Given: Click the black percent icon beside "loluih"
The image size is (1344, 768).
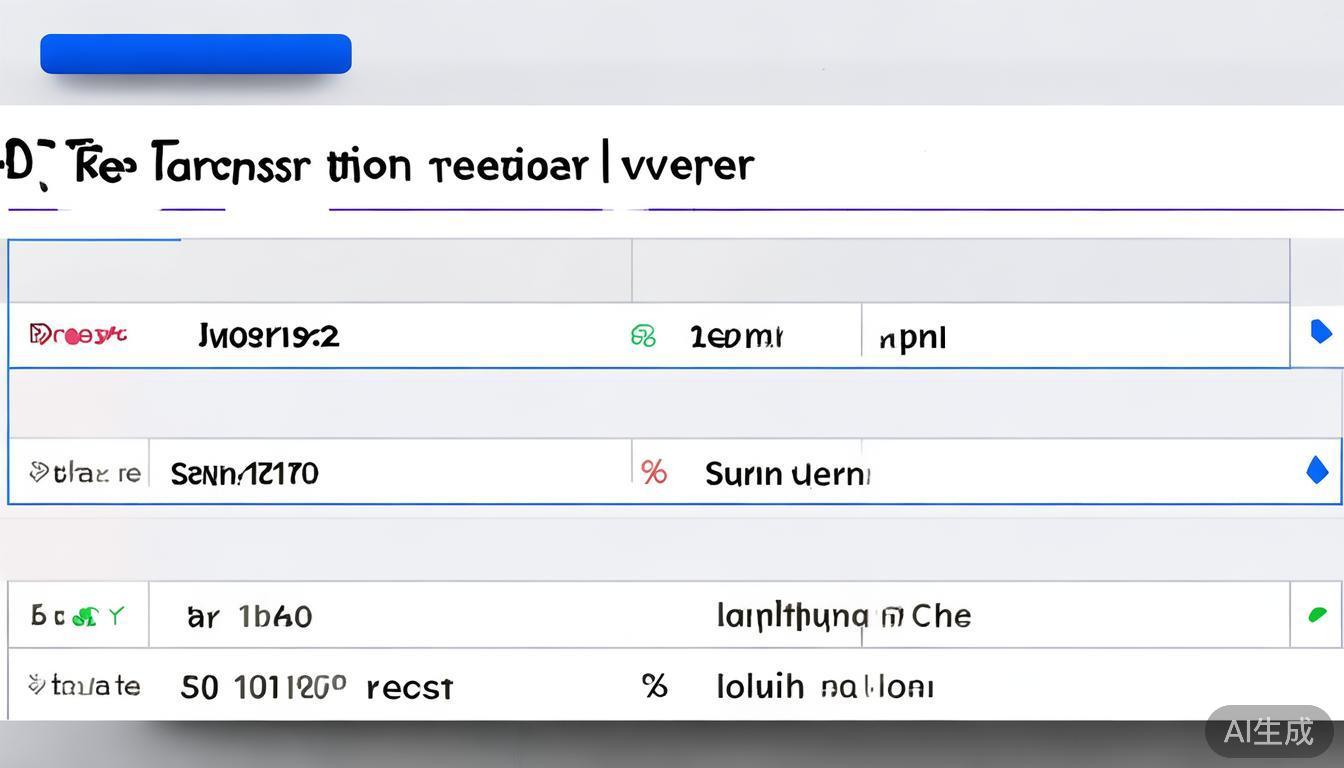Looking at the screenshot, I should coord(654,686).
